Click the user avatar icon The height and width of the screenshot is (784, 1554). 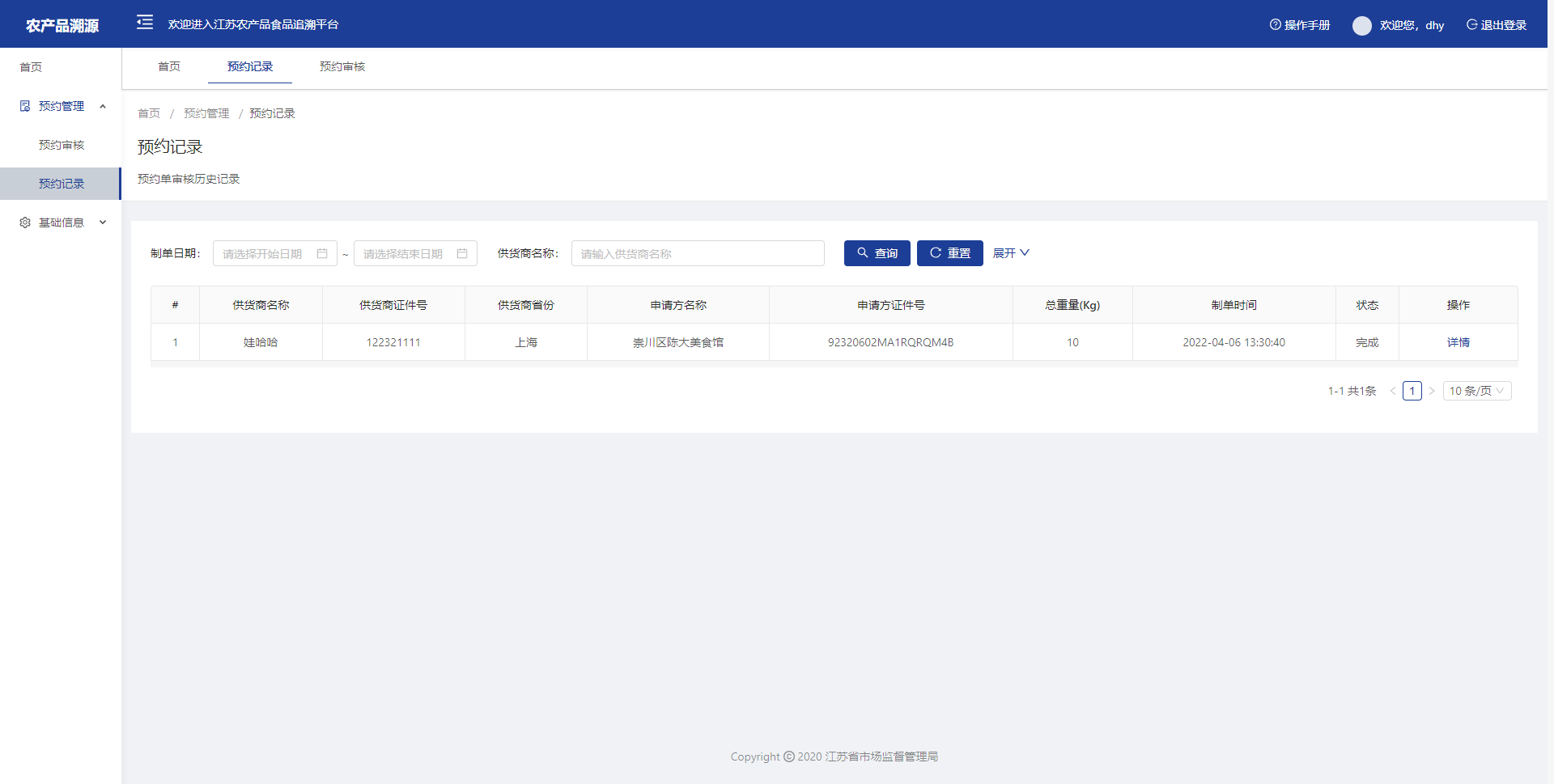(x=1361, y=25)
